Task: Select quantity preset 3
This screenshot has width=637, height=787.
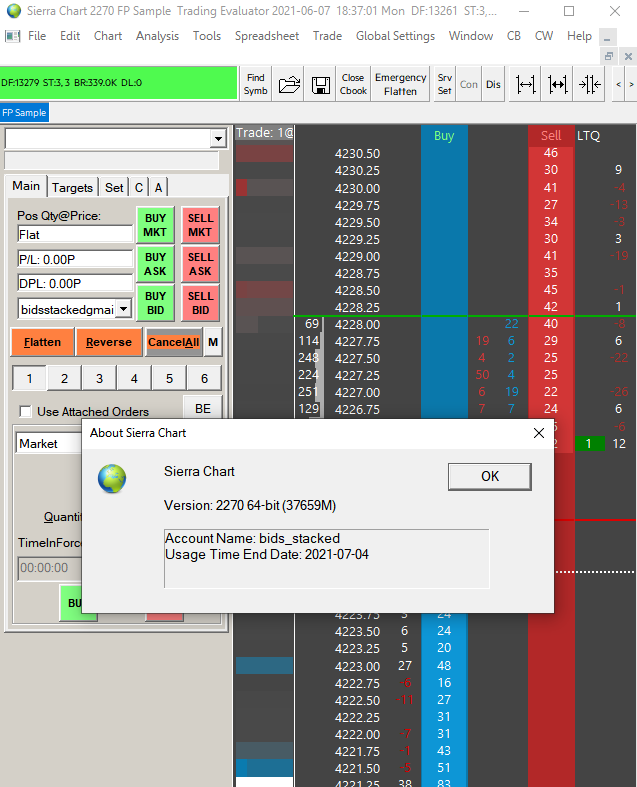Action: tap(99, 378)
